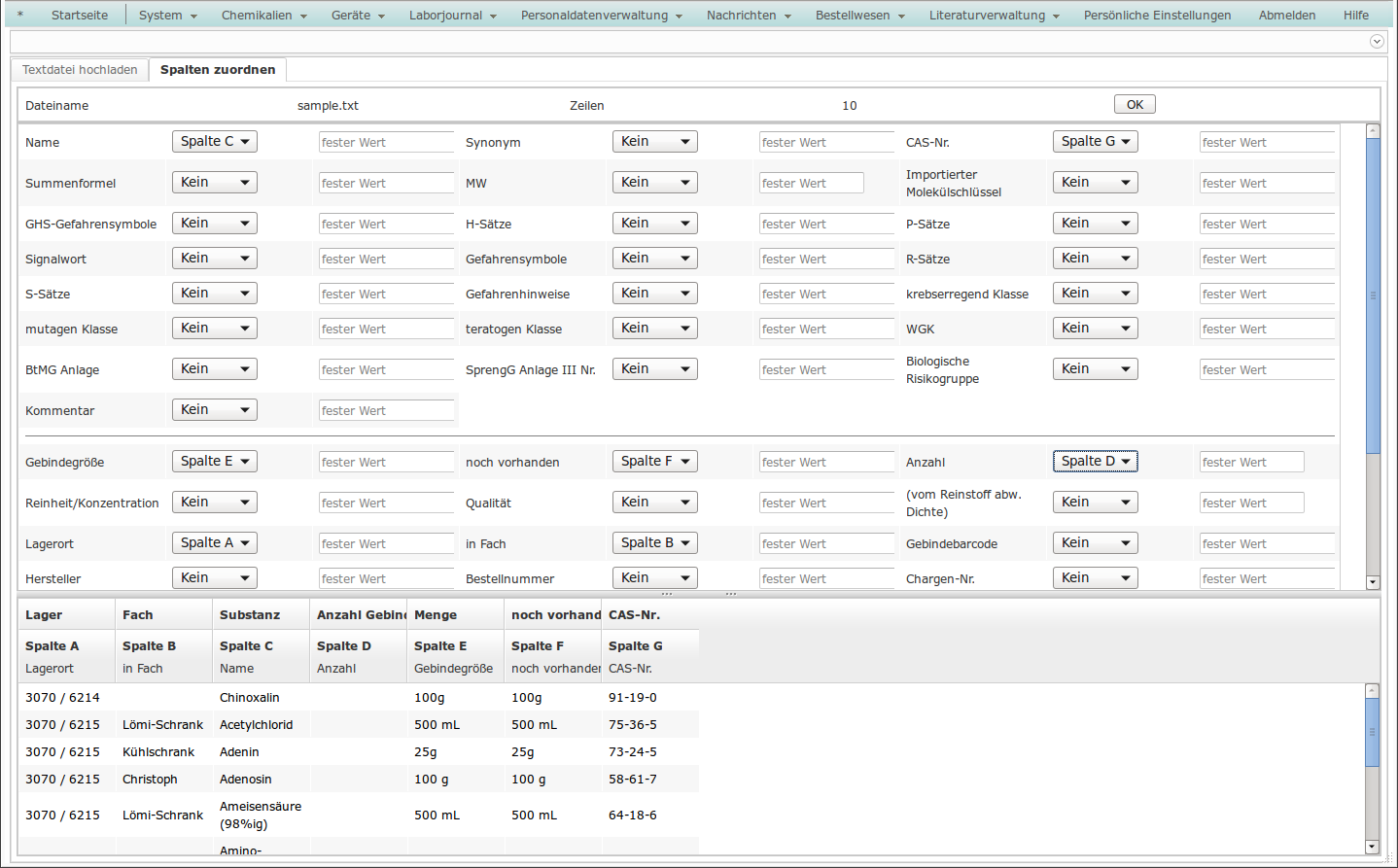Focus the fester Wert field for Reinheit/Konzentration
This screenshot has width=1398, height=868.
pos(387,503)
